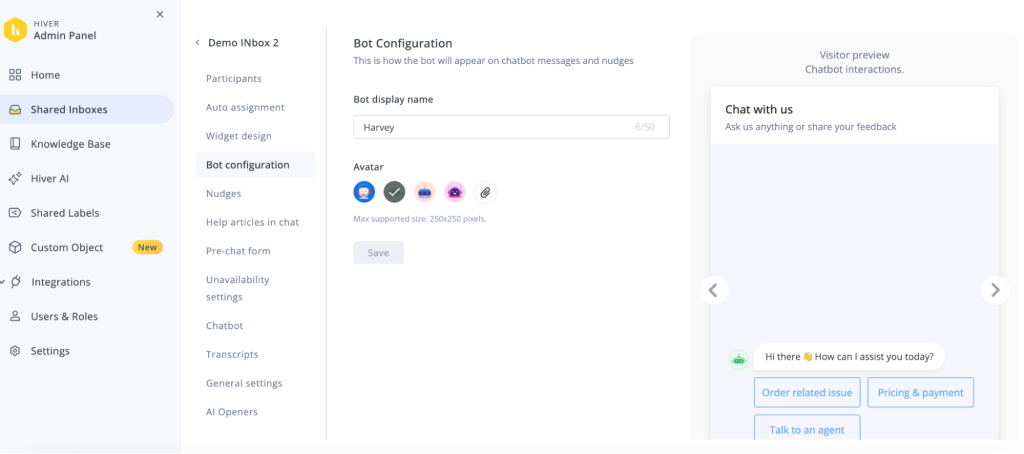Open Hiver AI from the sidebar
Image resolution: width=1024 pixels, height=454 pixels.
pyautogui.click(x=50, y=178)
